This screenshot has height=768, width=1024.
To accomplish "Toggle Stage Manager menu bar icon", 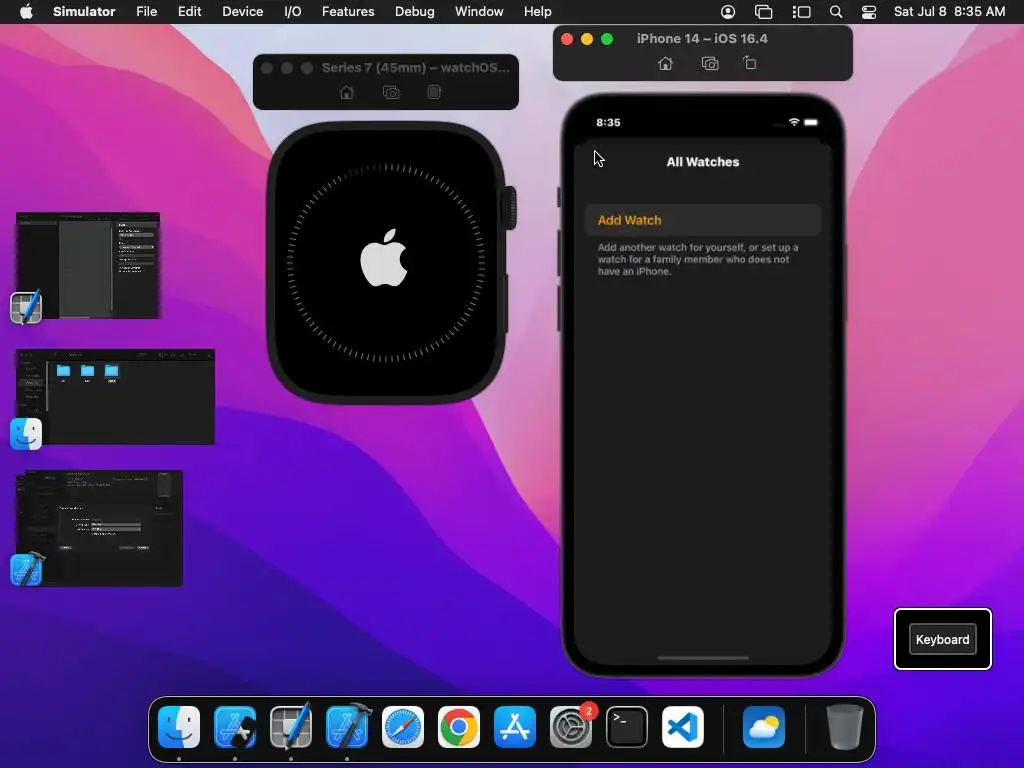I will (801, 12).
